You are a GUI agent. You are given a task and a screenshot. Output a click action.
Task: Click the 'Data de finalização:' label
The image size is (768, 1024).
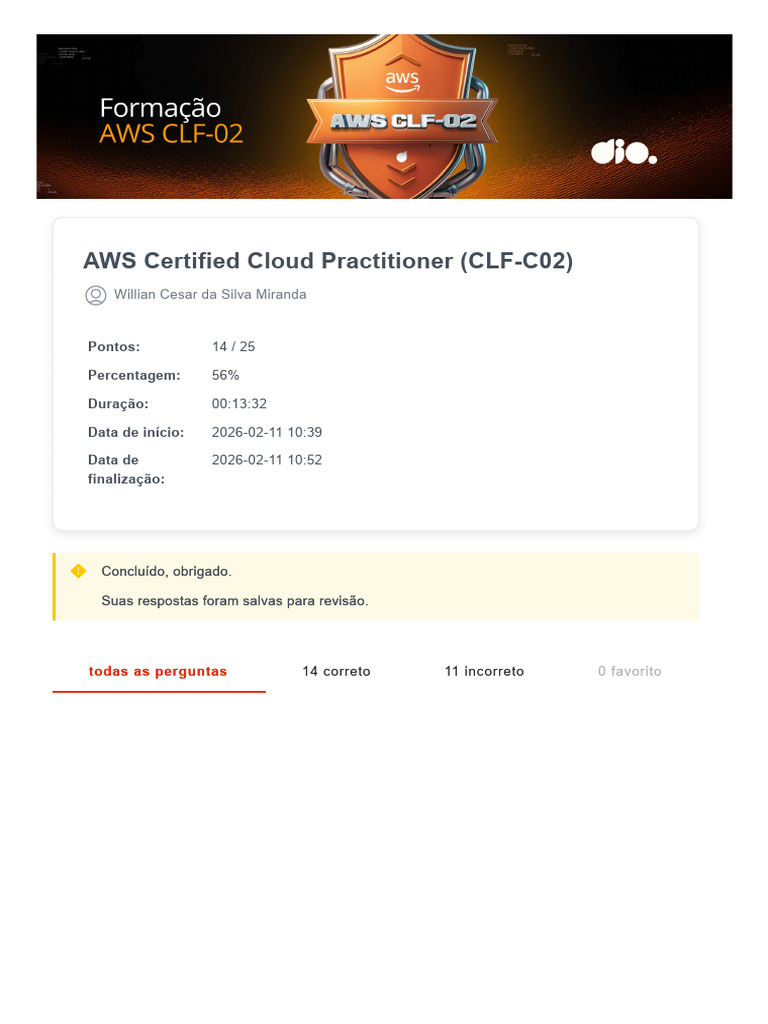coord(126,470)
